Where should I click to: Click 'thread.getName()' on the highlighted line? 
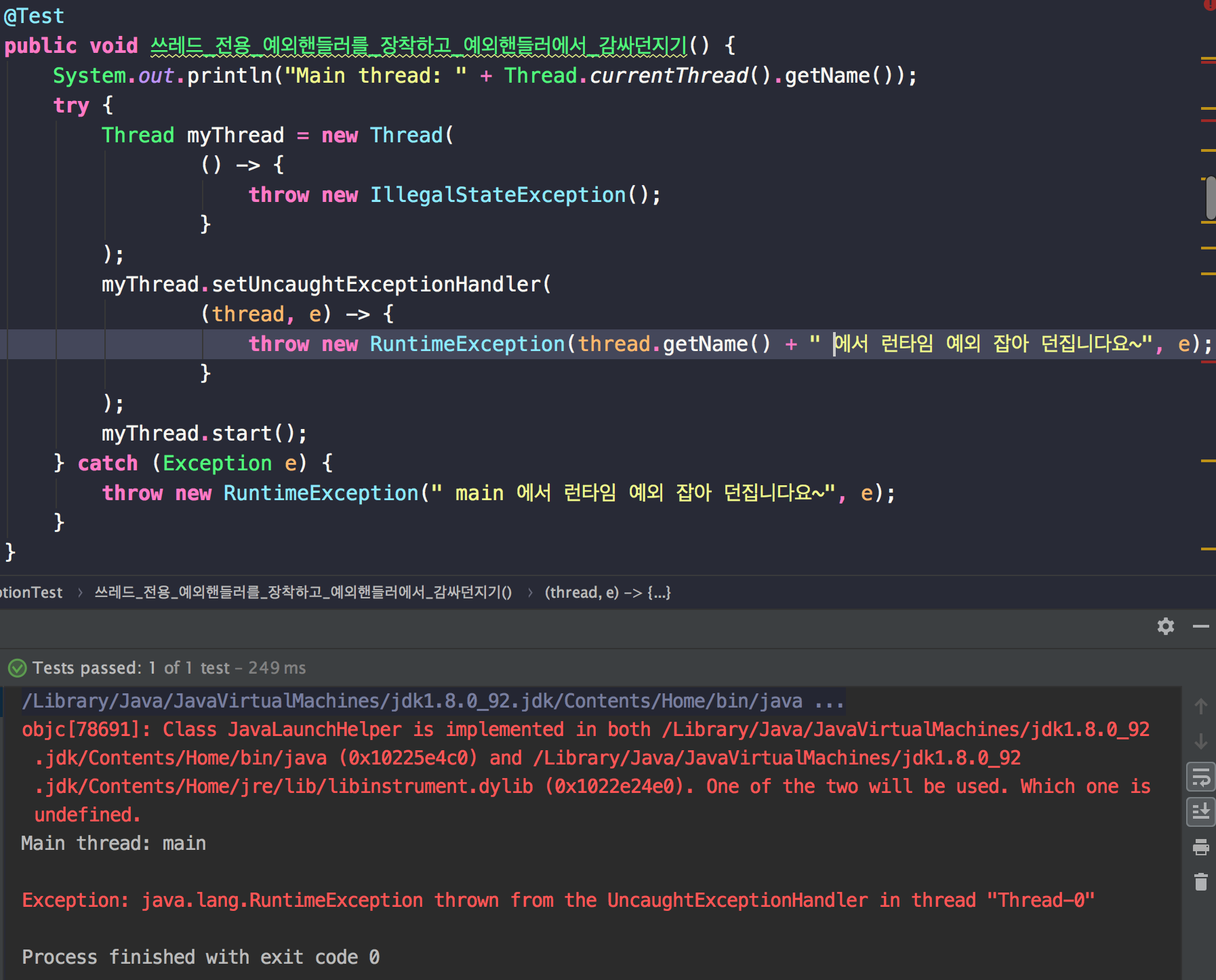point(674,344)
